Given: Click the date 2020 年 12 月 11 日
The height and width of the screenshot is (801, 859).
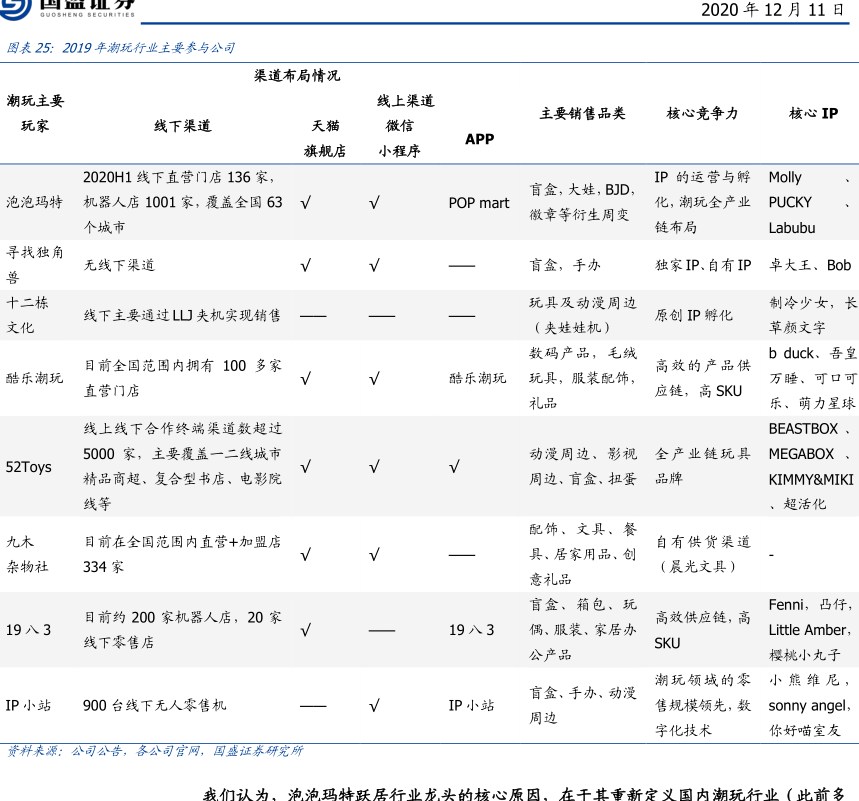Looking at the screenshot, I should [x=772, y=10].
